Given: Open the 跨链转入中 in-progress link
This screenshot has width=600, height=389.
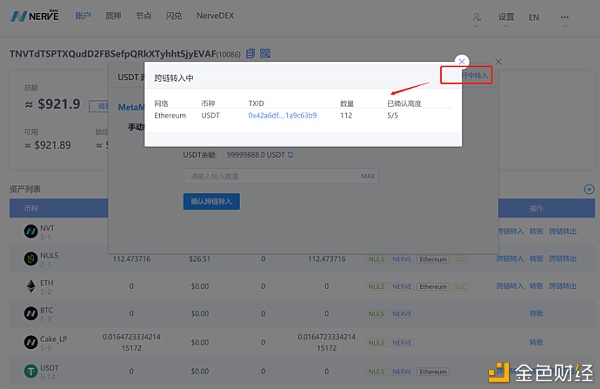Looking at the screenshot, I should (x=475, y=75).
